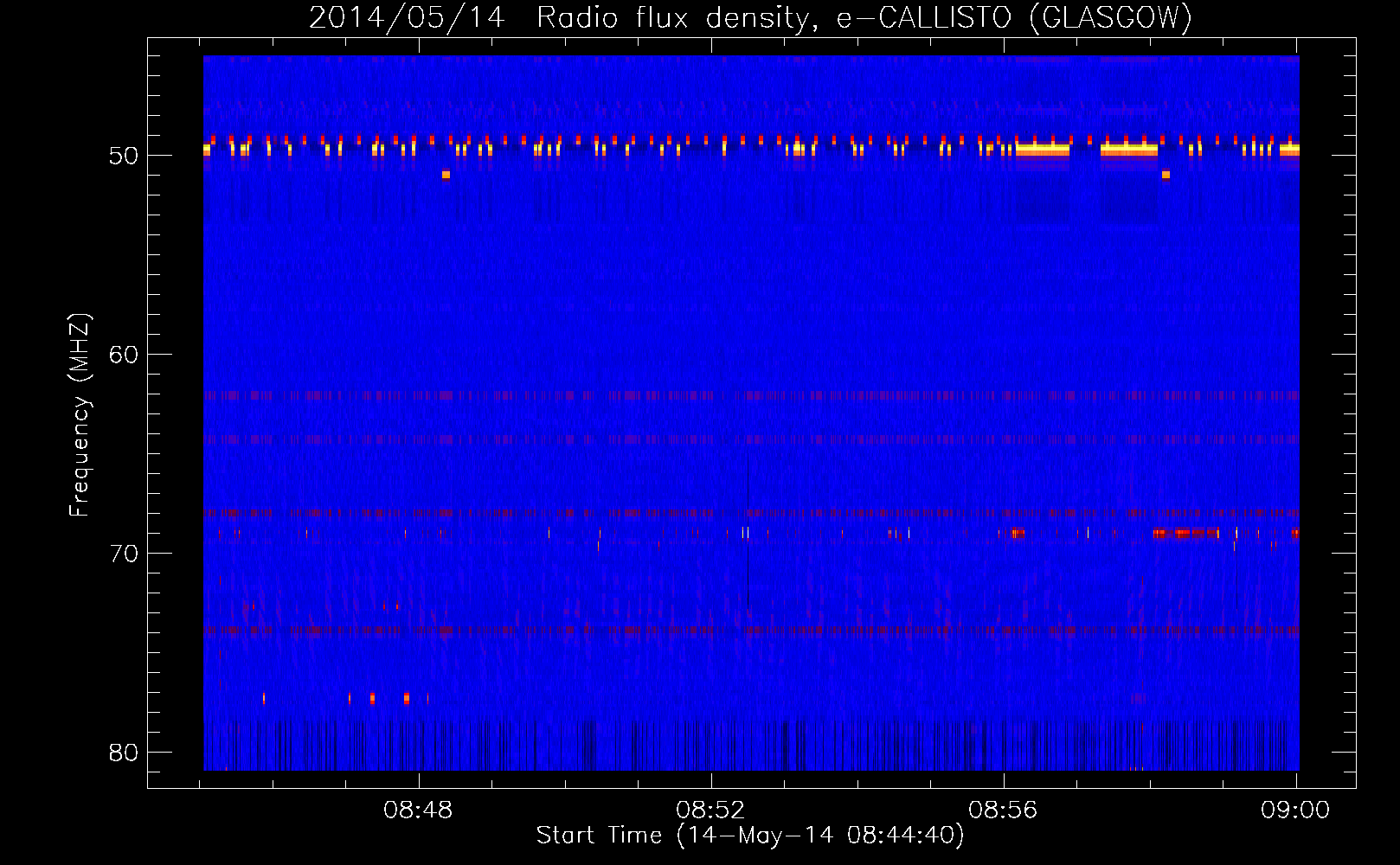Click the frequency tick label '70'
The width and height of the screenshot is (1400, 865).
[x=124, y=554]
